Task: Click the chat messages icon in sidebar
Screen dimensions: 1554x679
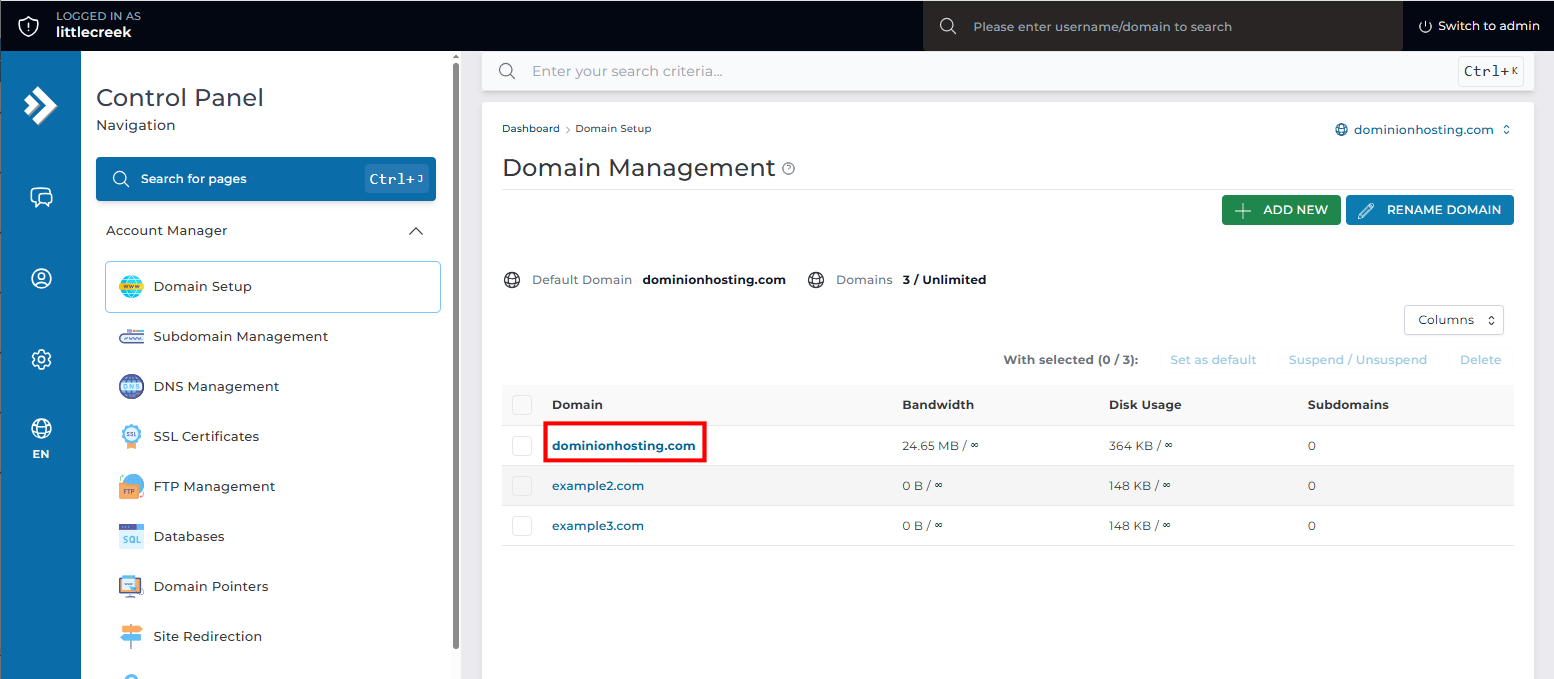Action: 41,197
